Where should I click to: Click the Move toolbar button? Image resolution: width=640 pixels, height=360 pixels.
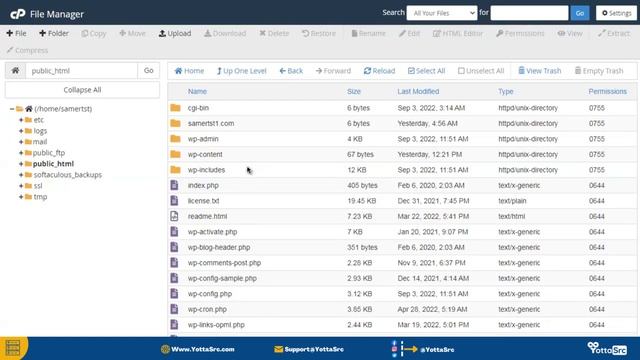[x=132, y=33]
